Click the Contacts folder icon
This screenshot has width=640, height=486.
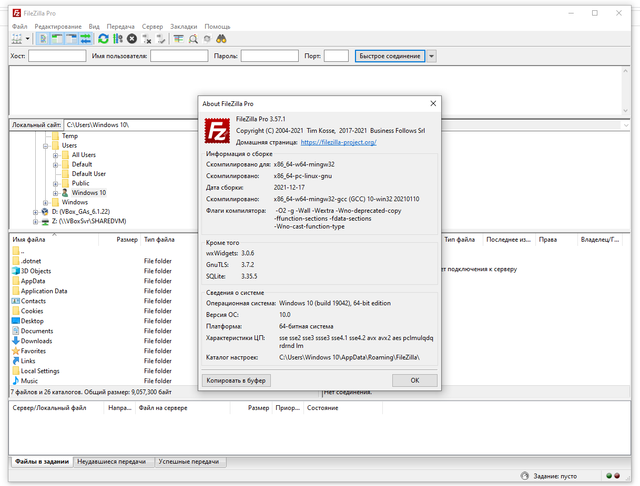pyautogui.click(x=16, y=301)
